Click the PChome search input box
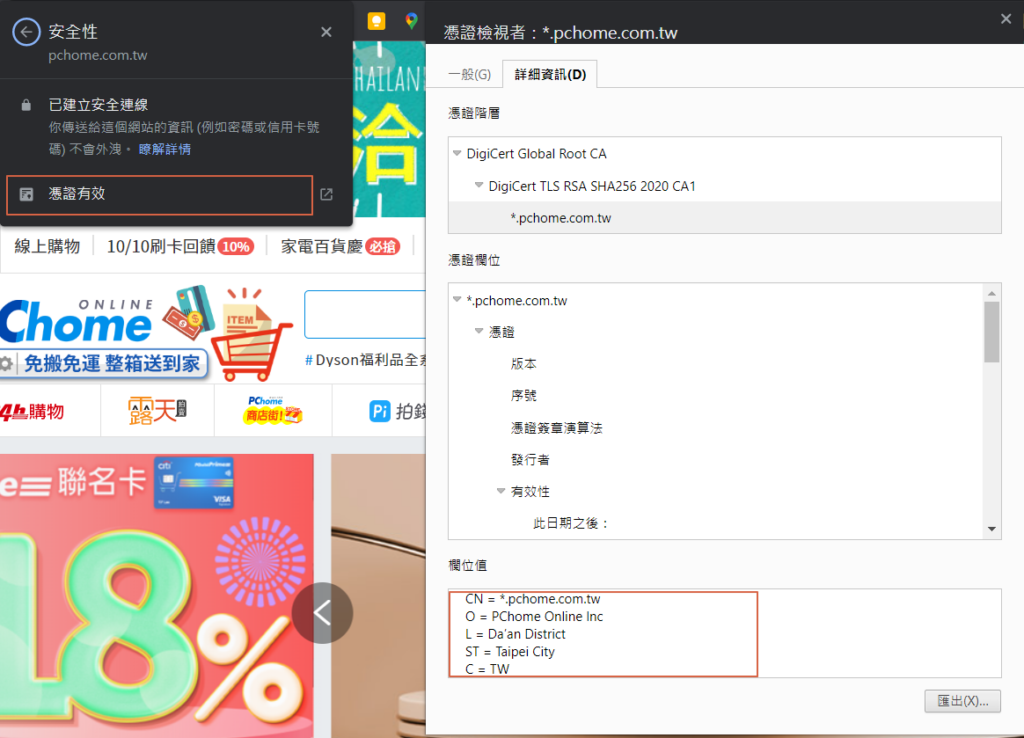The width and height of the screenshot is (1024, 738). pos(365,314)
